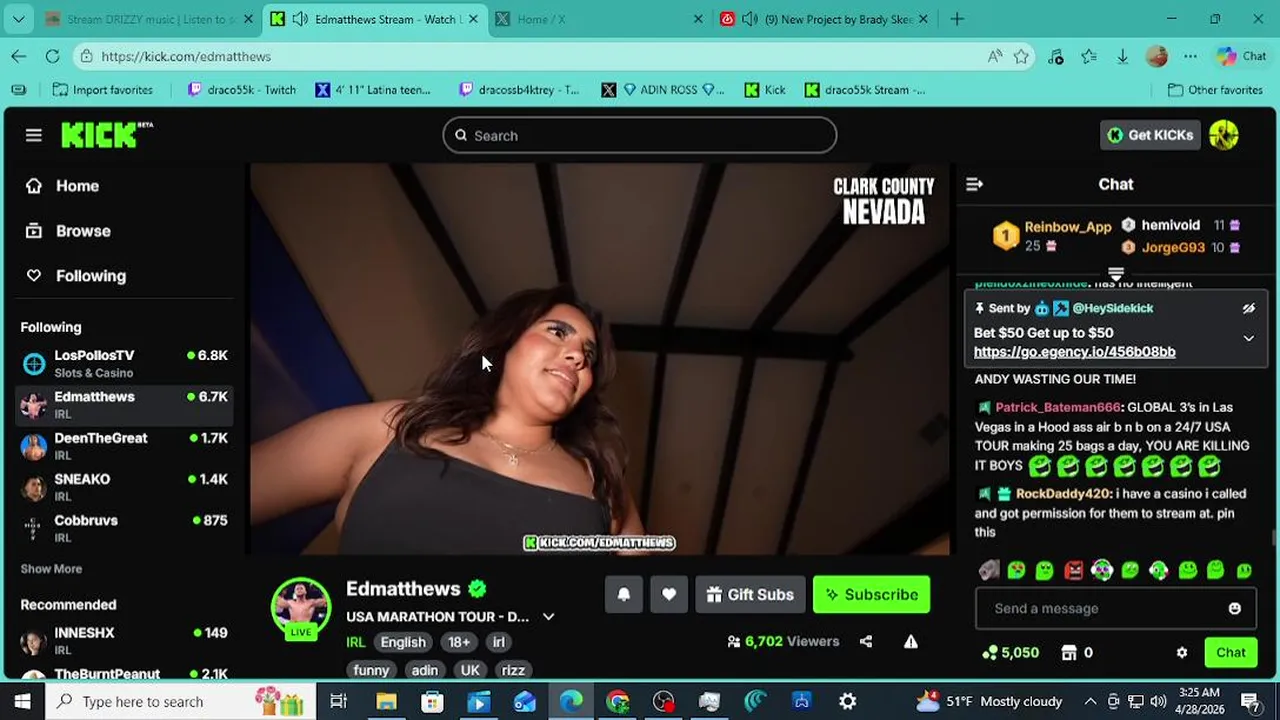Expand followed channels with Show More
This screenshot has width=1280, height=720.
51,569
